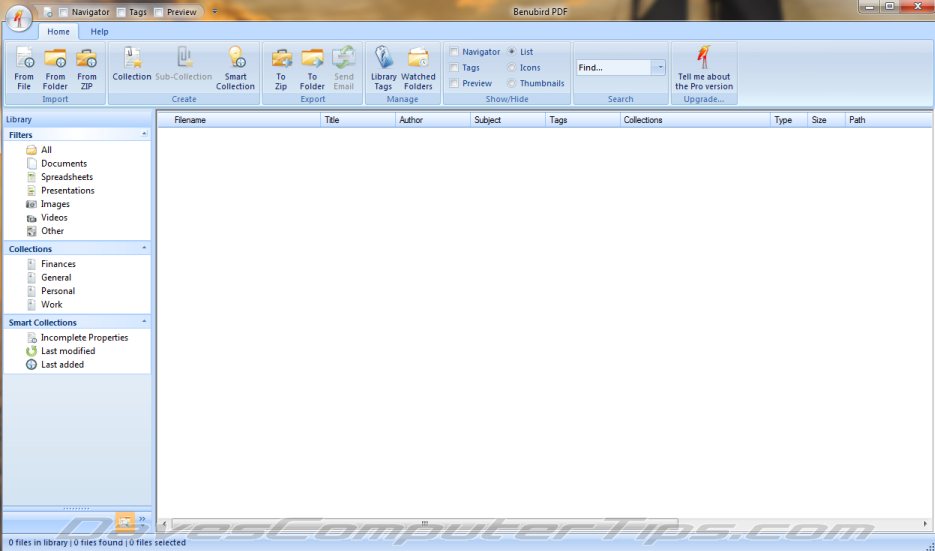Toggle the Navigator checkbox in Show/Hide group
Viewport: 935px width, 551px height.
click(x=454, y=52)
